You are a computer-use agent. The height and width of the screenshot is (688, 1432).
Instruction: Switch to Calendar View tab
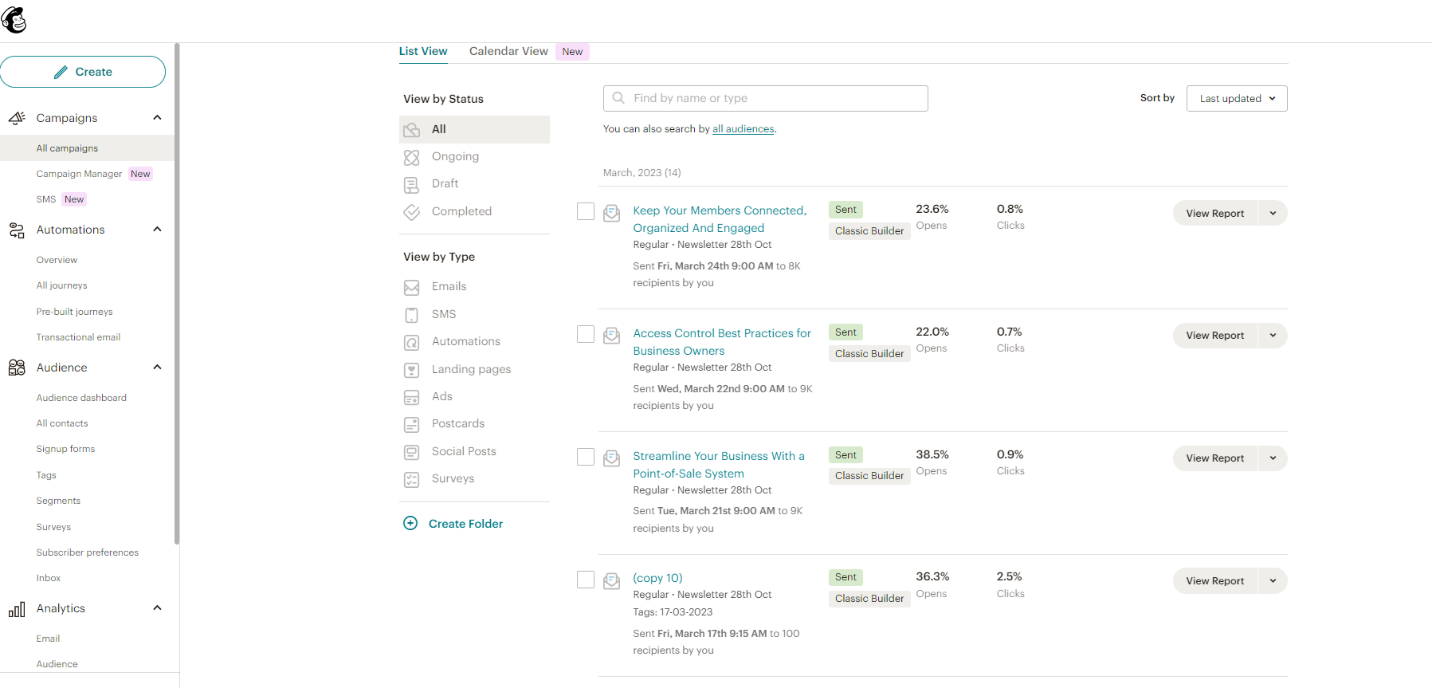[x=508, y=51]
